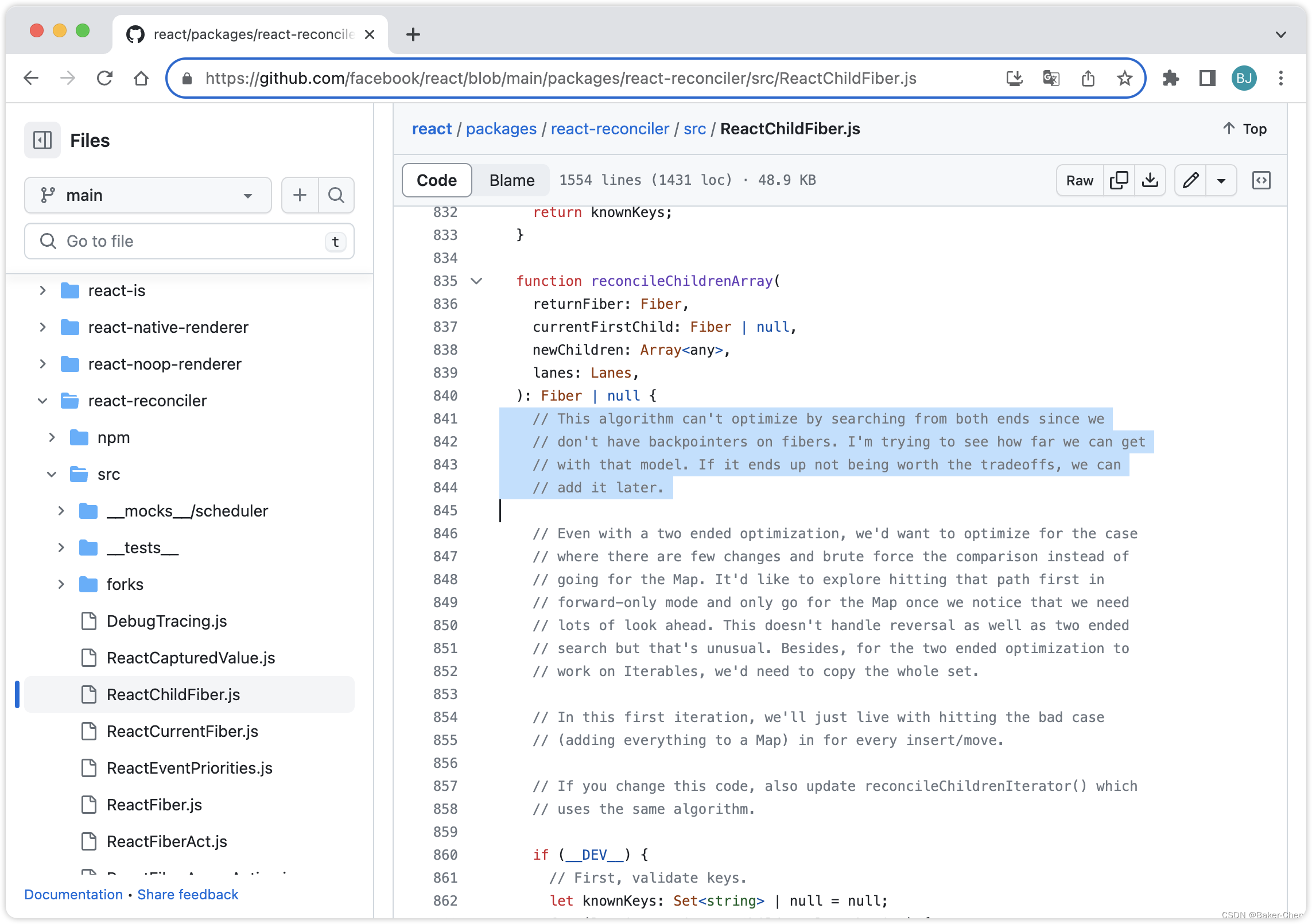Click the more options chevron near edit icon
The width and height of the screenshot is (1312, 924).
point(1220,179)
